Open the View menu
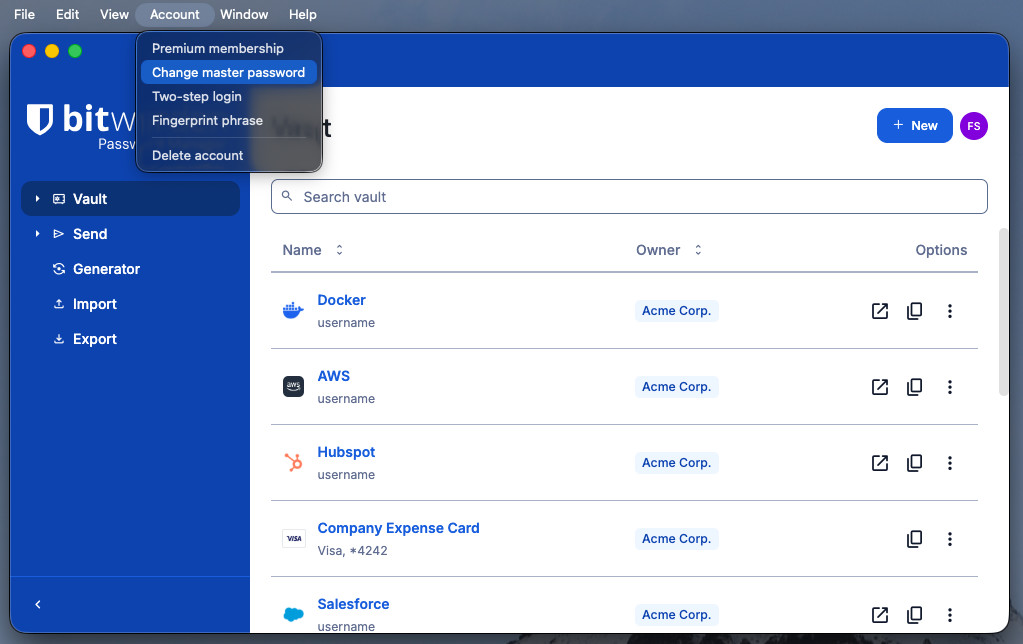Viewport: 1023px width, 644px height. click(x=114, y=14)
